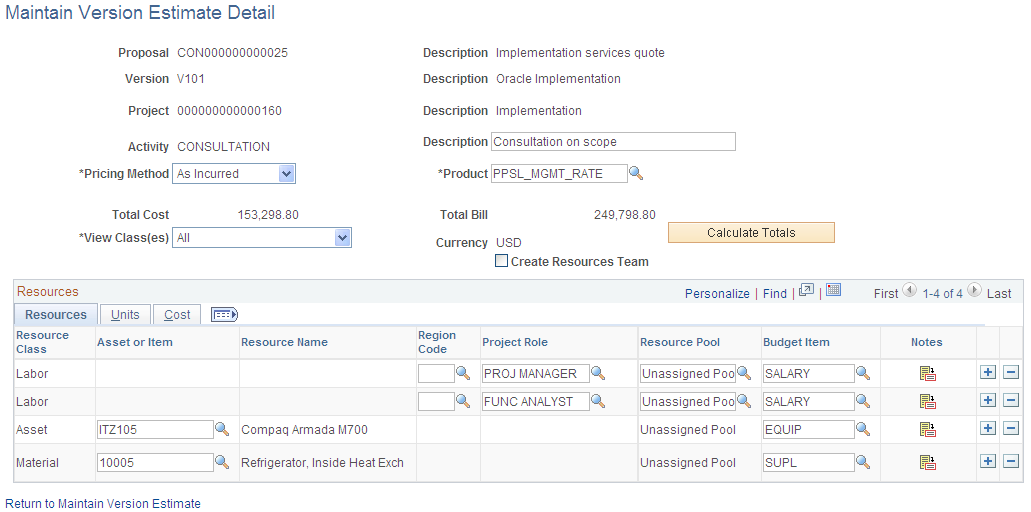Image resolution: width=1031 pixels, height=512 pixels.
Task: Open Notes for Compaq Armada M700 row
Action: (928, 430)
